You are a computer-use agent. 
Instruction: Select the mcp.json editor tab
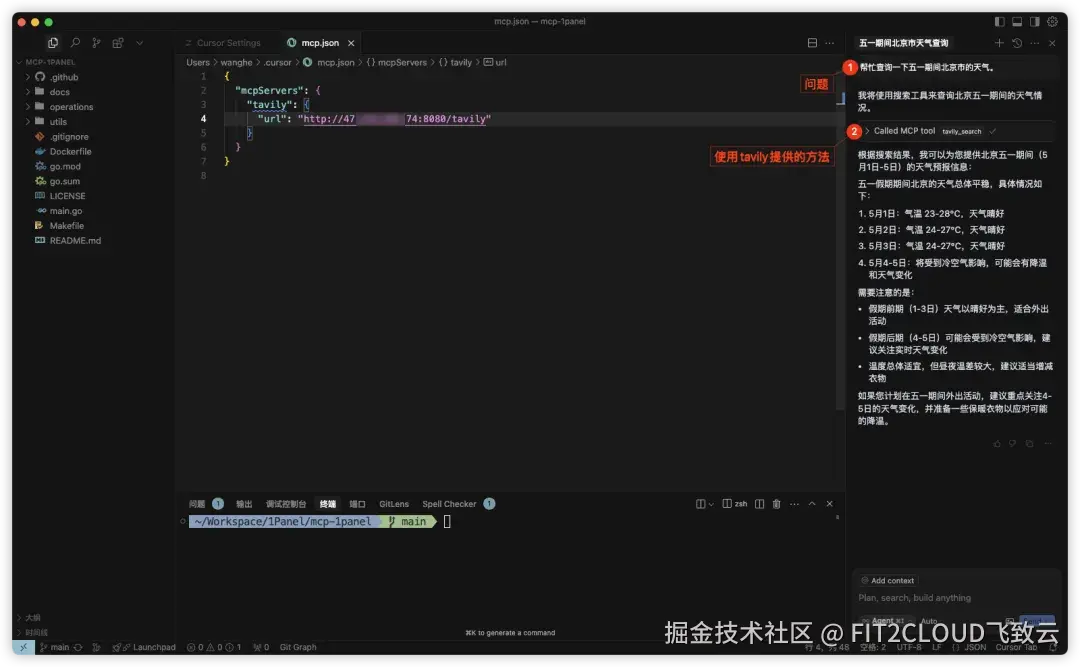pyautogui.click(x=320, y=43)
